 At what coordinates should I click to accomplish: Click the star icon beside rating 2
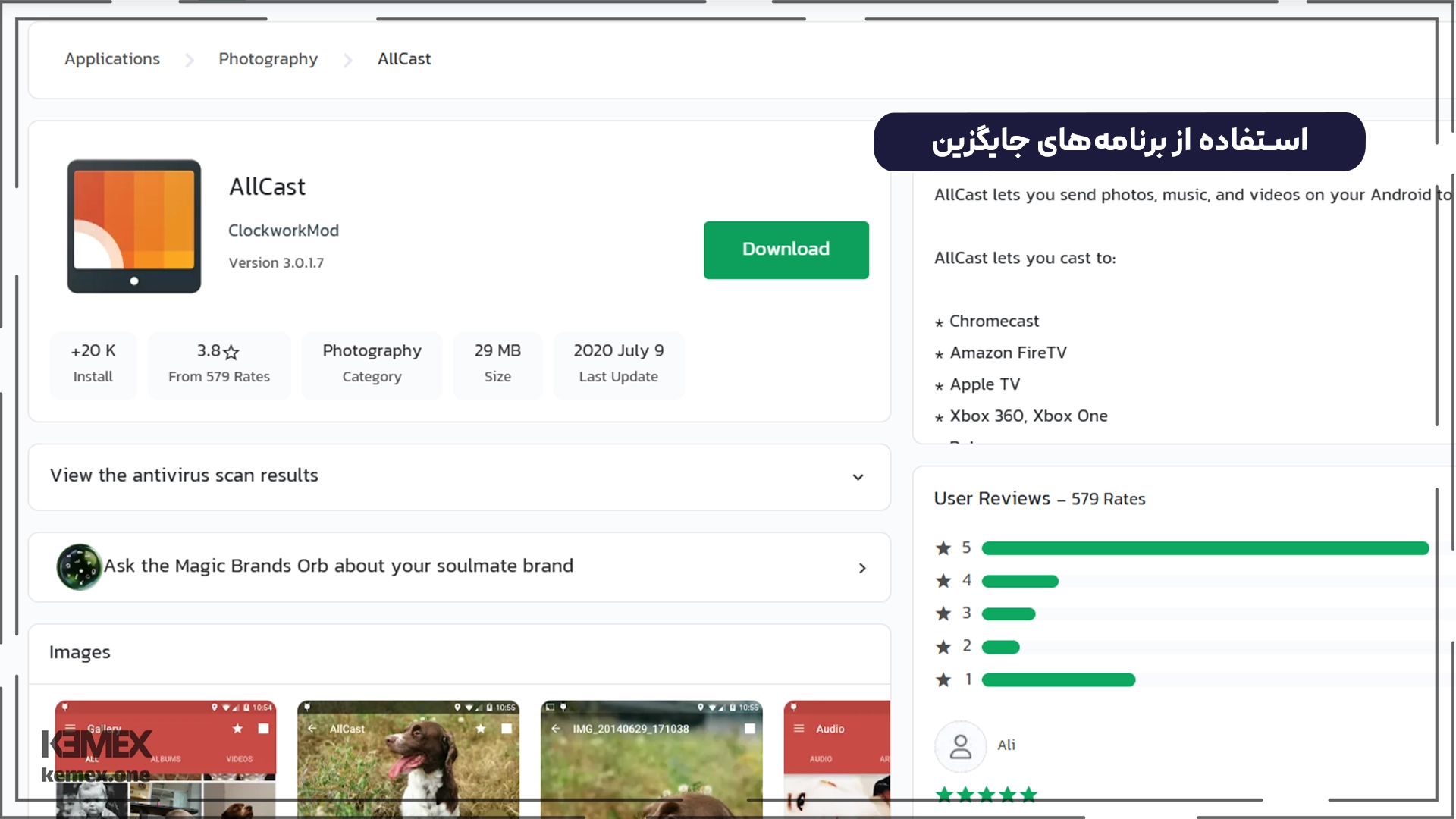[x=943, y=647]
